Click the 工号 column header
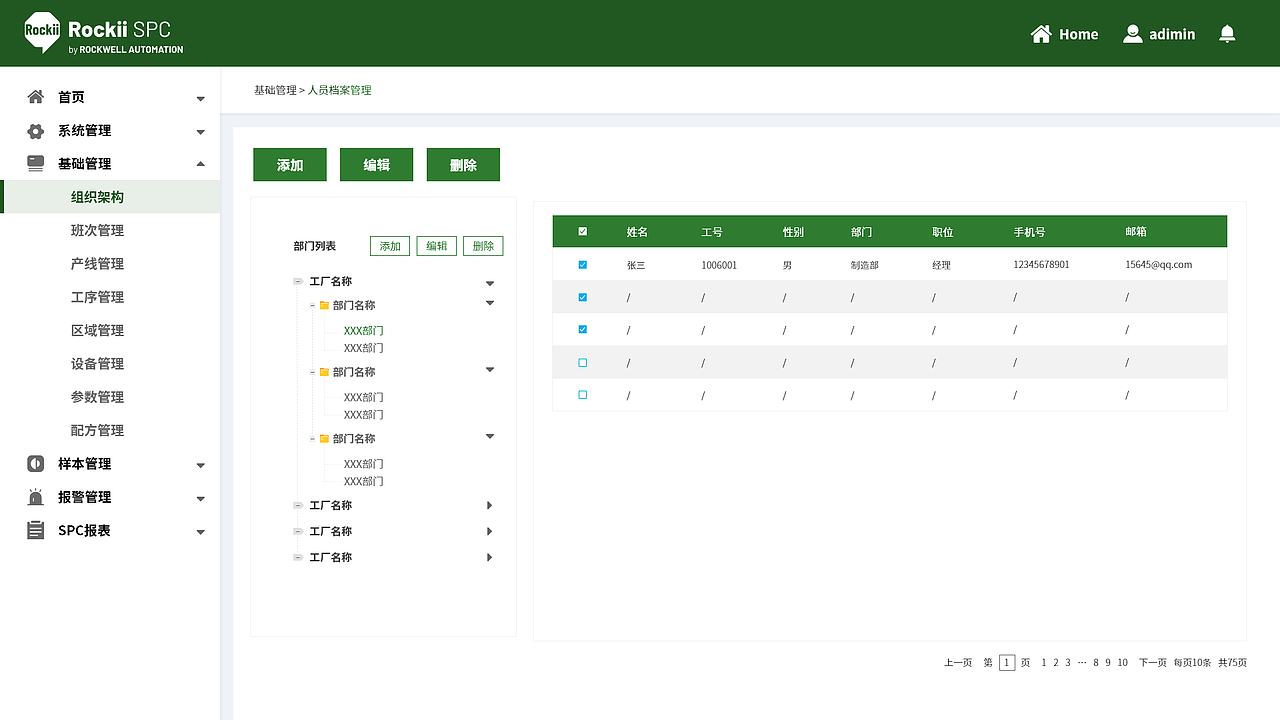 click(x=712, y=232)
